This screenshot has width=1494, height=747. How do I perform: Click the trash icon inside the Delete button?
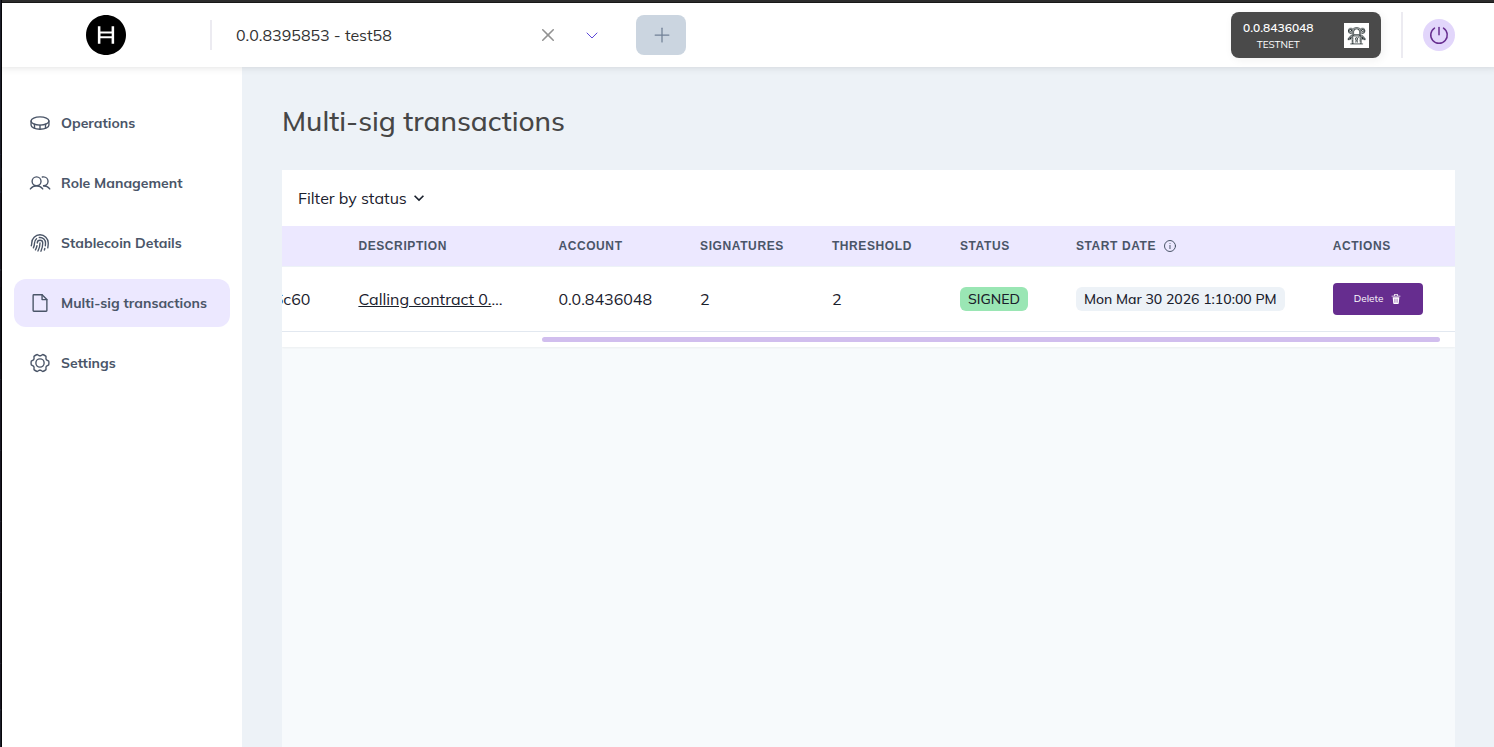(x=1396, y=298)
